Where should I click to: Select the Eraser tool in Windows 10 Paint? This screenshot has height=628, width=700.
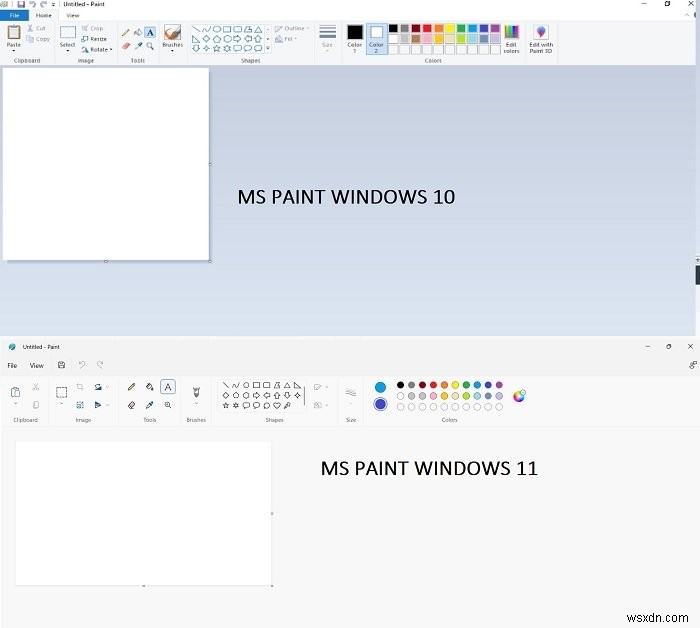coord(126,46)
